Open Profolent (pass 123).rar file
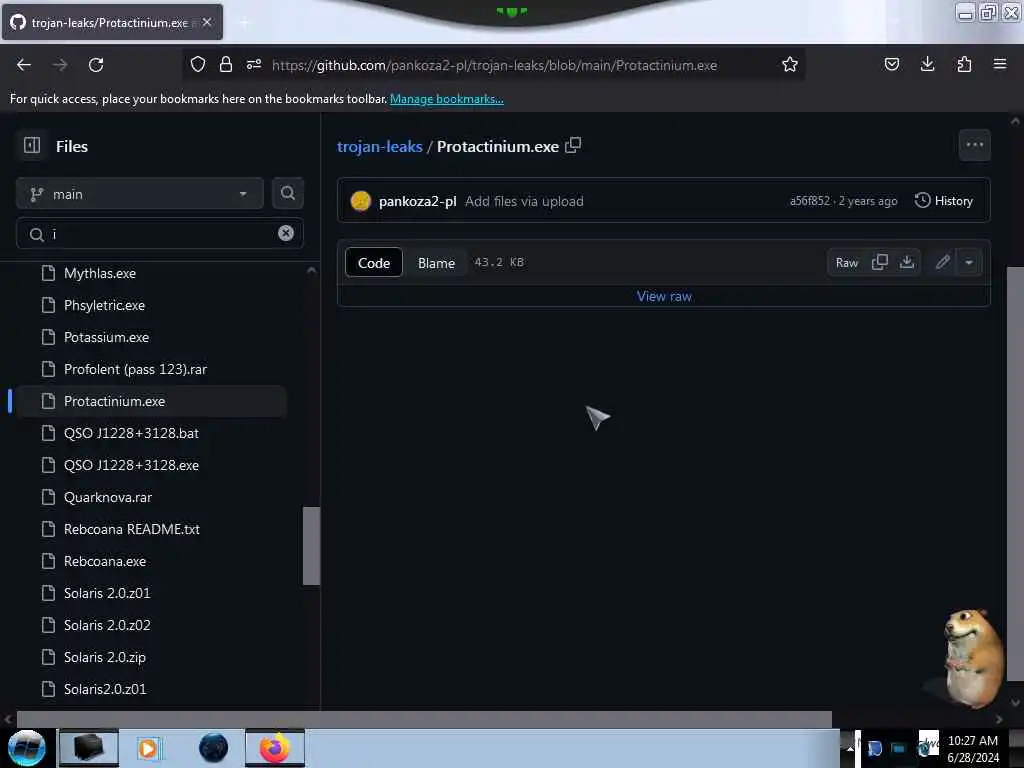The width and height of the screenshot is (1024, 768). (135, 369)
